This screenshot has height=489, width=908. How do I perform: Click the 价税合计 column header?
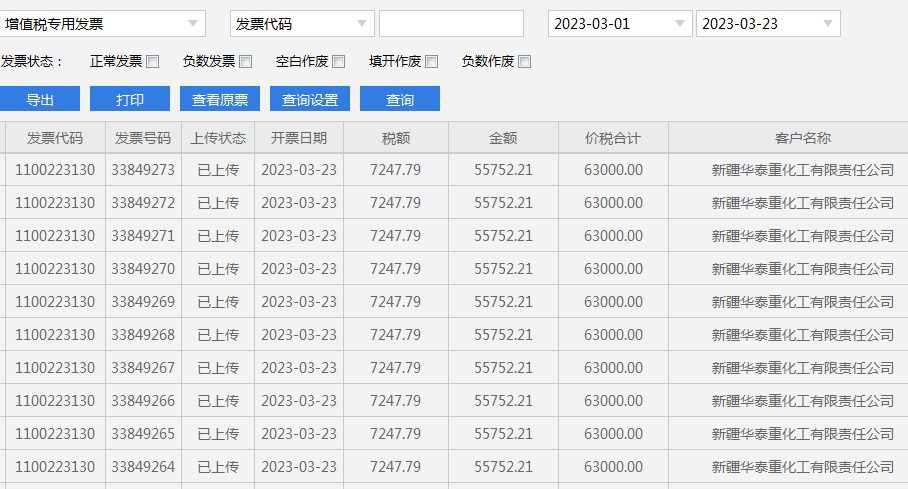pyautogui.click(x=613, y=138)
